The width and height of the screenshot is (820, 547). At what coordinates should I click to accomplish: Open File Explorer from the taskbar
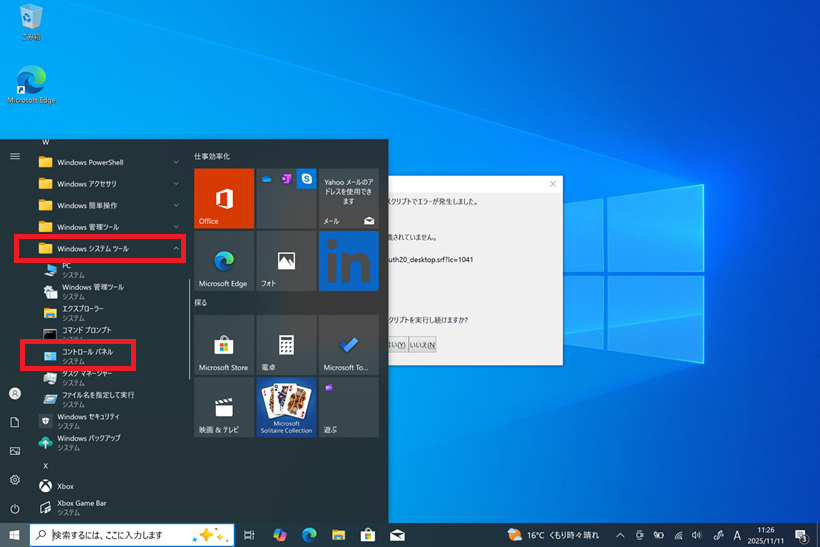coord(338,535)
